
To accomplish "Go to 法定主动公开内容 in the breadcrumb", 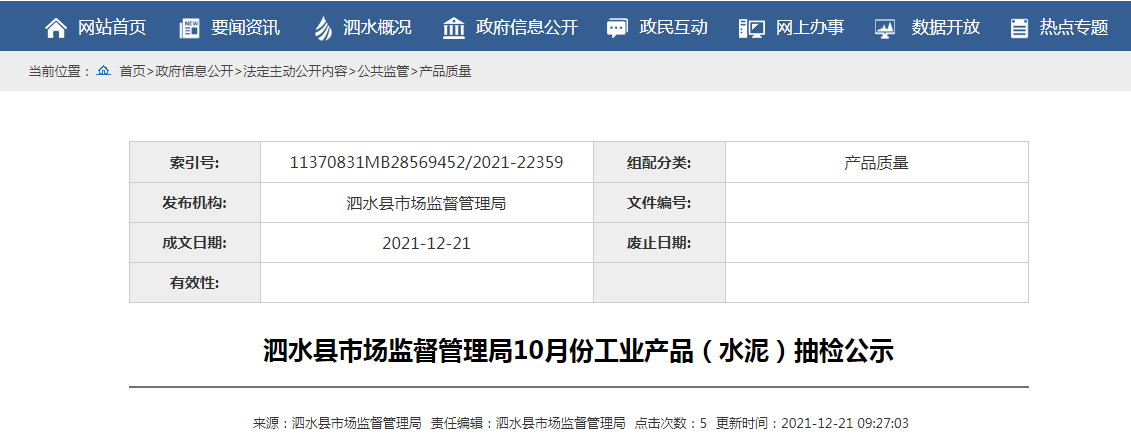I will [x=296, y=71].
